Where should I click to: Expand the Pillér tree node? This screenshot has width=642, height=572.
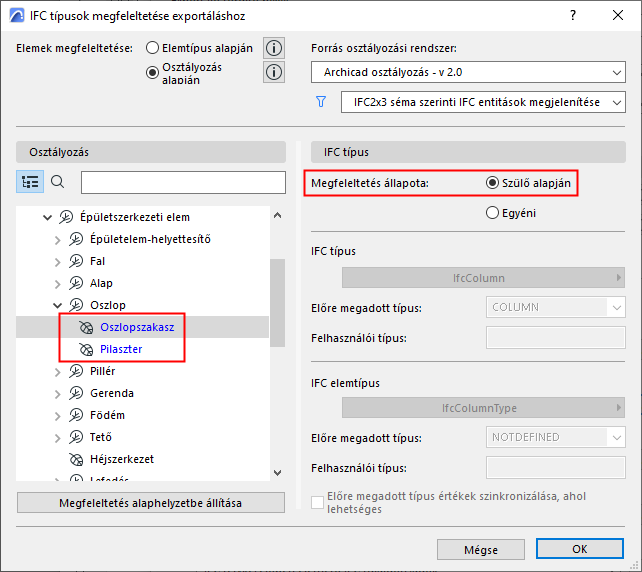pyautogui.click(x=57, y=372)
